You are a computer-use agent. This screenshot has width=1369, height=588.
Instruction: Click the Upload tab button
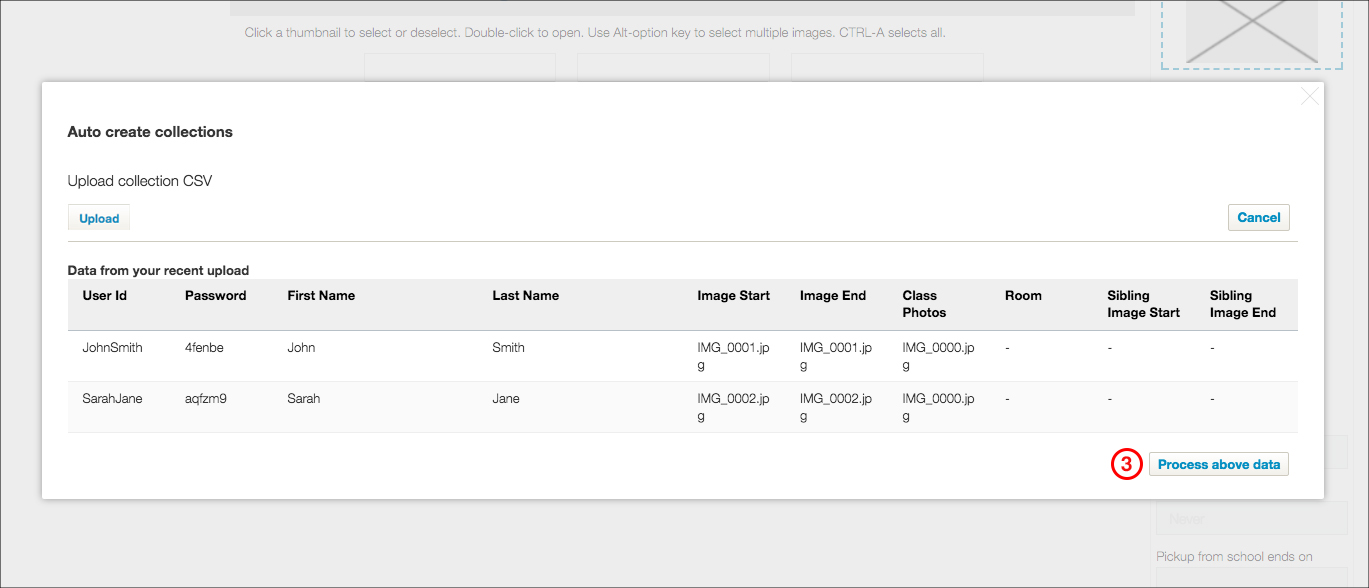tap(99, 218)
